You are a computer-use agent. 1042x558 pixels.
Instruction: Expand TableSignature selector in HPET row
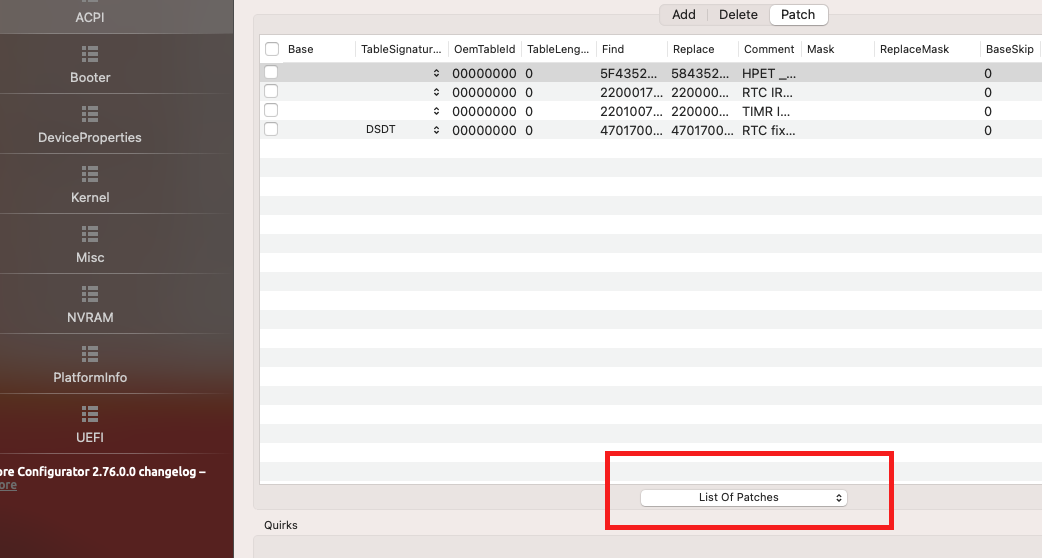[x=436, y=73]
